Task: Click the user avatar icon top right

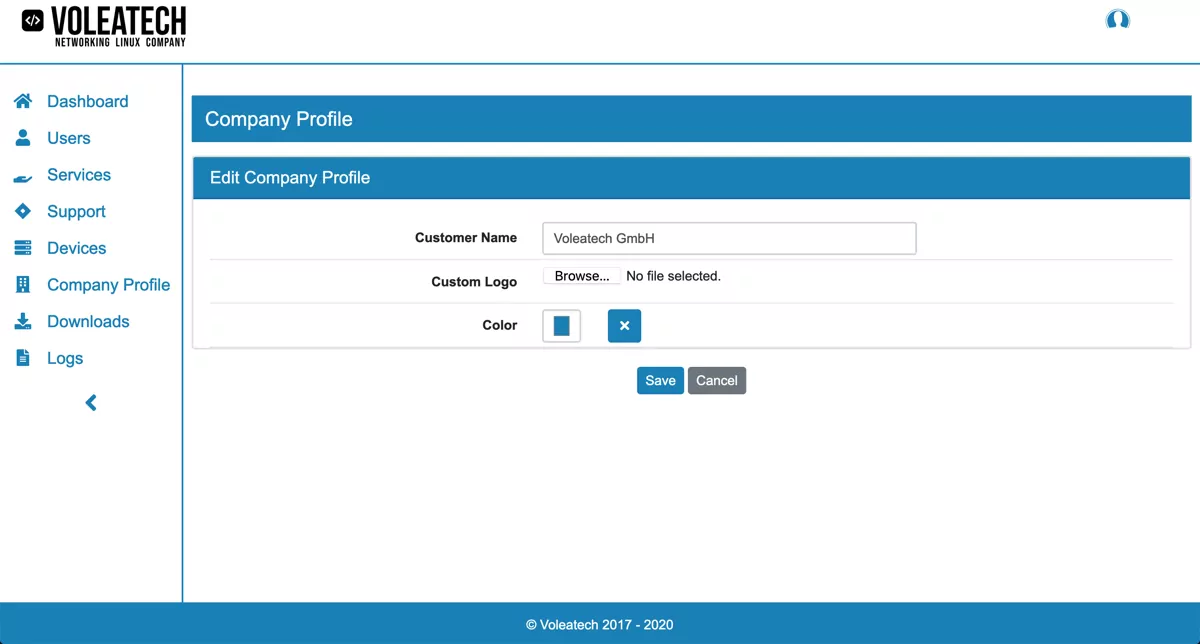Action: coord(1117,19)
